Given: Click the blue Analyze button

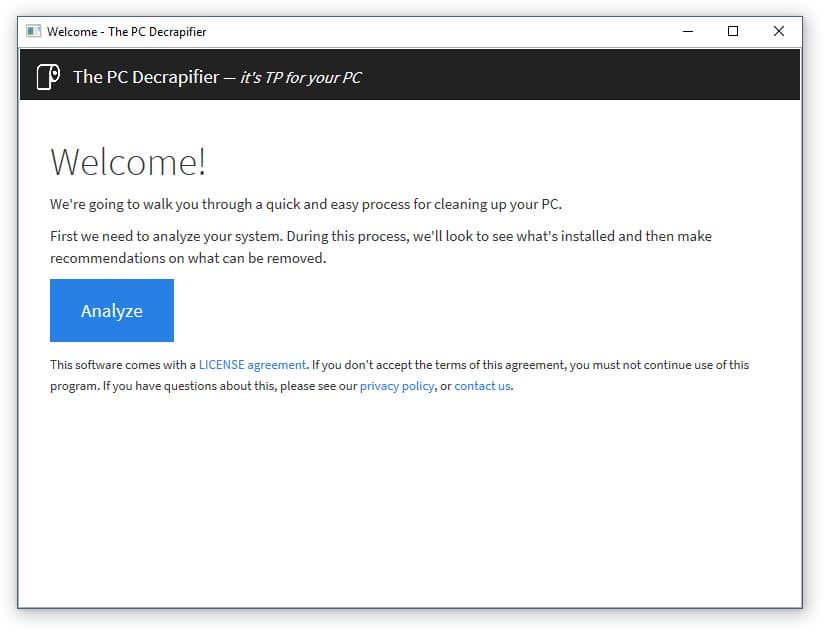Looking at the screenshot, I should pyautogui.click(x=111, y=311).
